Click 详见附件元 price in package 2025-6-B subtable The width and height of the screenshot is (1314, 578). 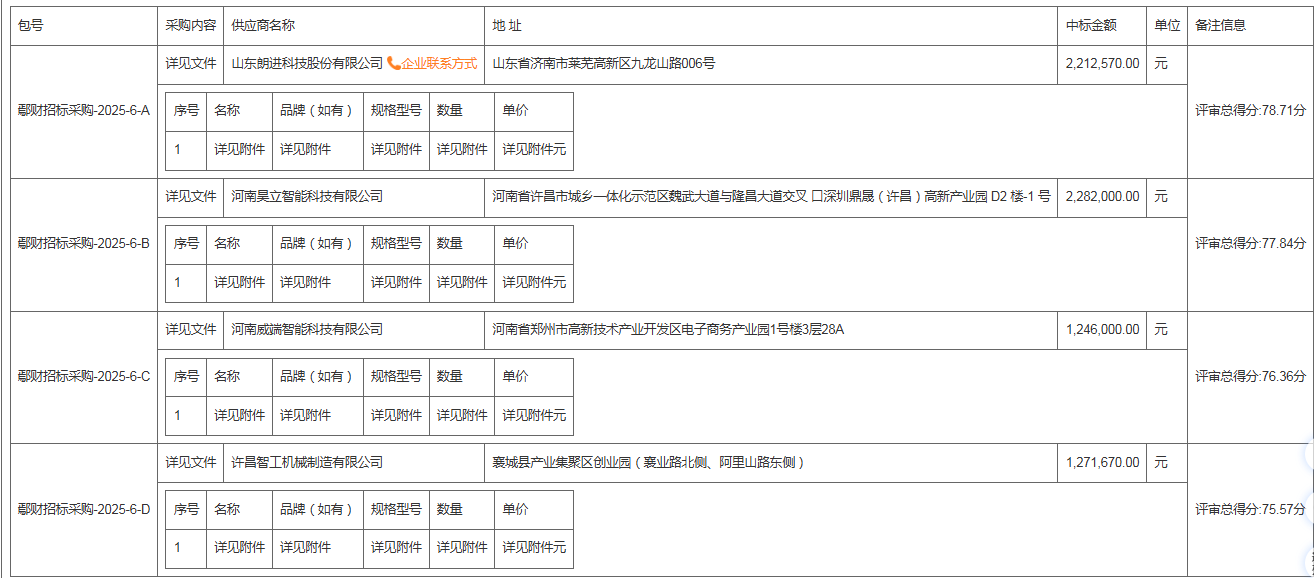click(x=534, y=282)
